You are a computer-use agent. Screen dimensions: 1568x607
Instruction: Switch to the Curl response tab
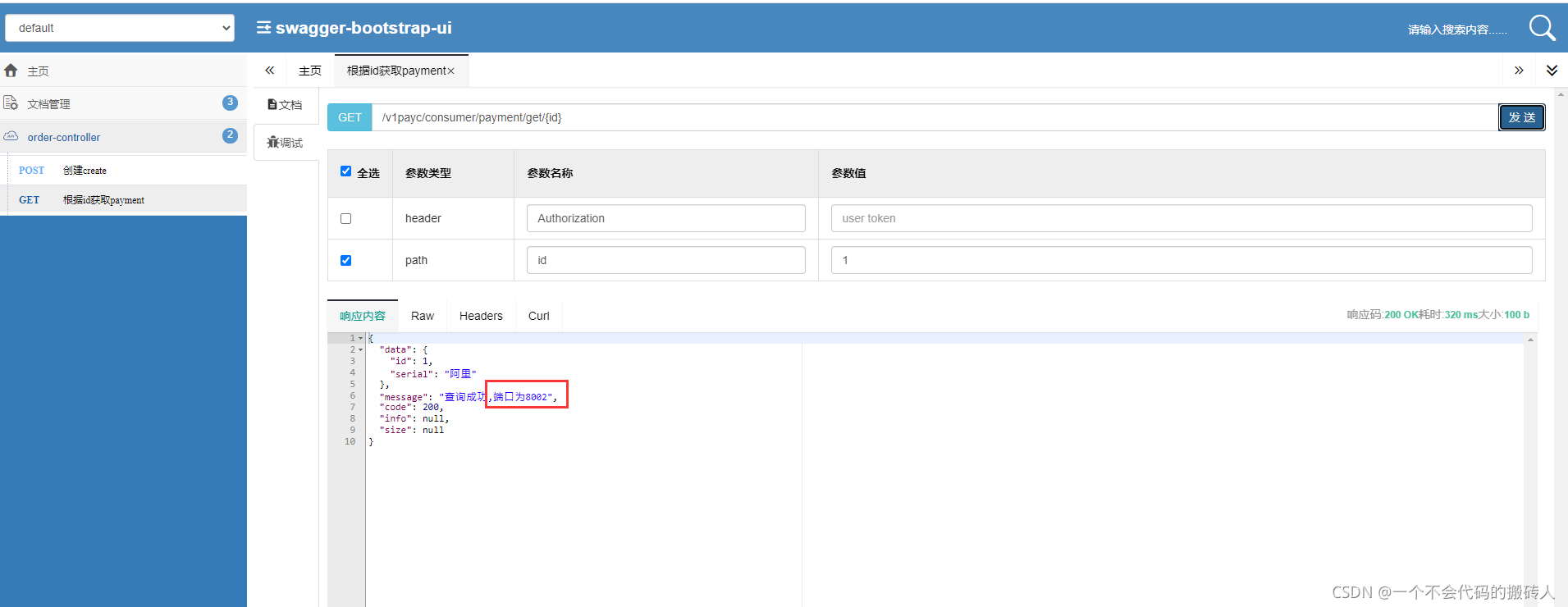[539, 316]
